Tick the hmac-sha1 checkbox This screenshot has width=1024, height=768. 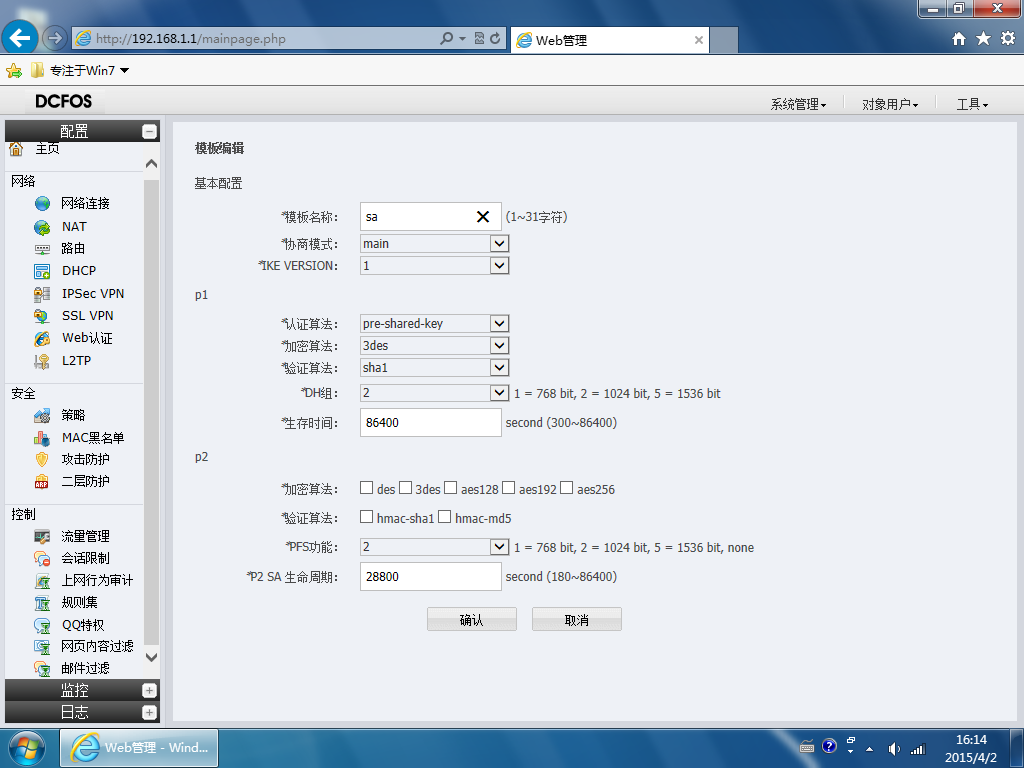[367, 517]
